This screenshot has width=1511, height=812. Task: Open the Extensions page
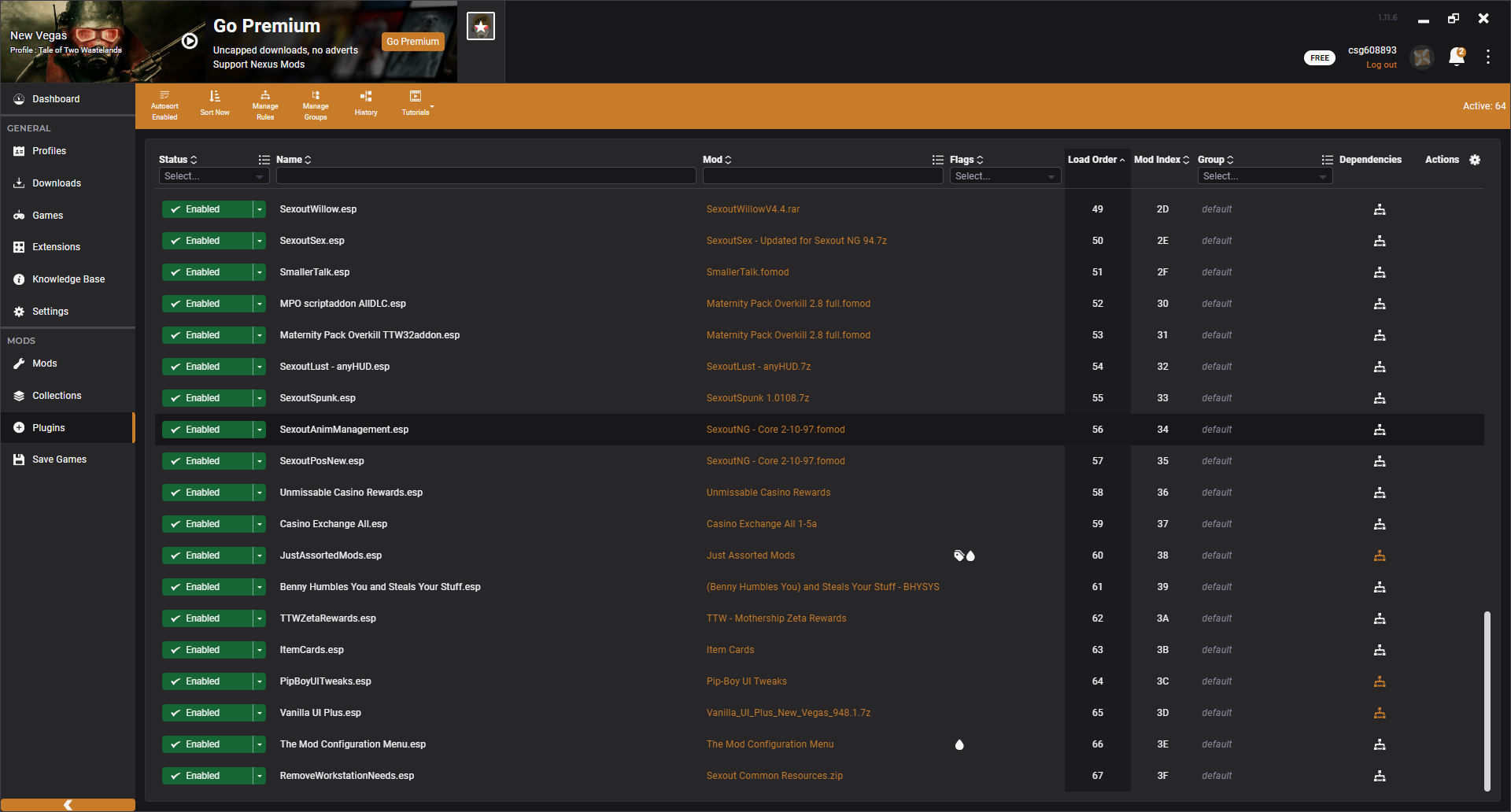click(x=68, y=247)
